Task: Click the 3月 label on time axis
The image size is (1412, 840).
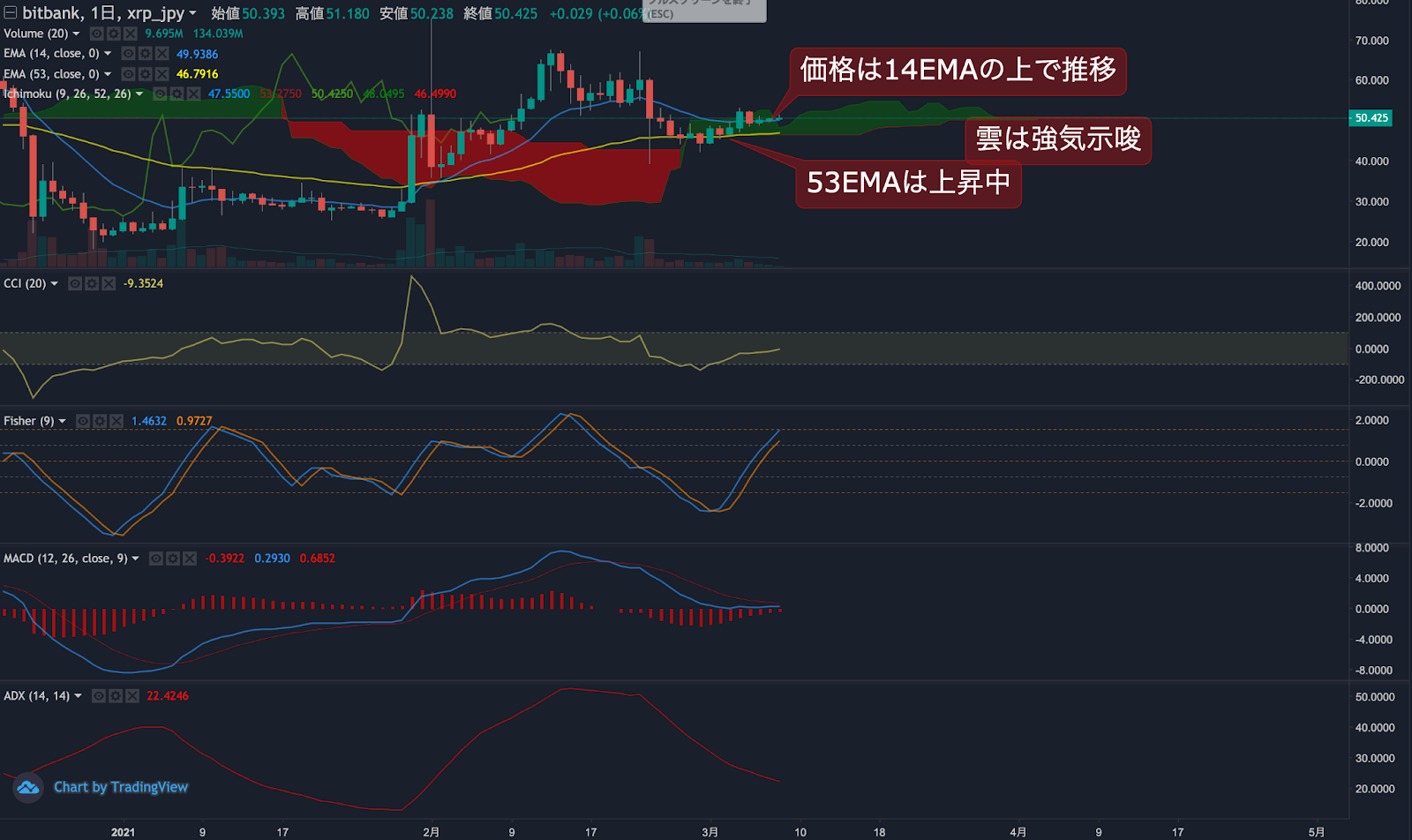Action: click(x=710, y=832)
